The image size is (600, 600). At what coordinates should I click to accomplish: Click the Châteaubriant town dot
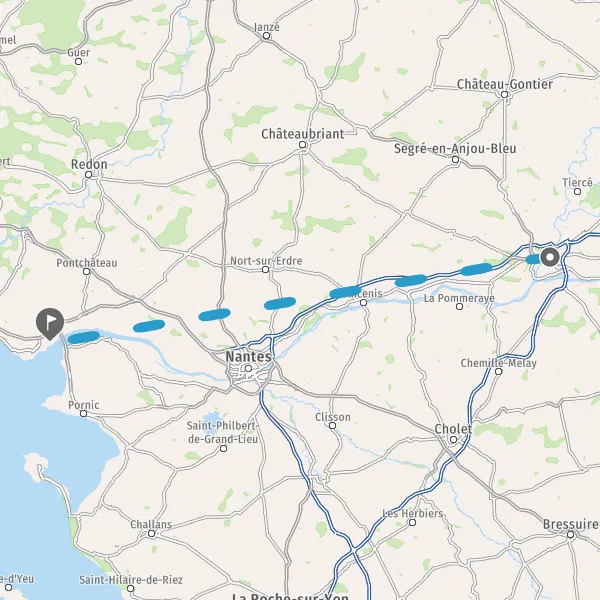point(303,145)
